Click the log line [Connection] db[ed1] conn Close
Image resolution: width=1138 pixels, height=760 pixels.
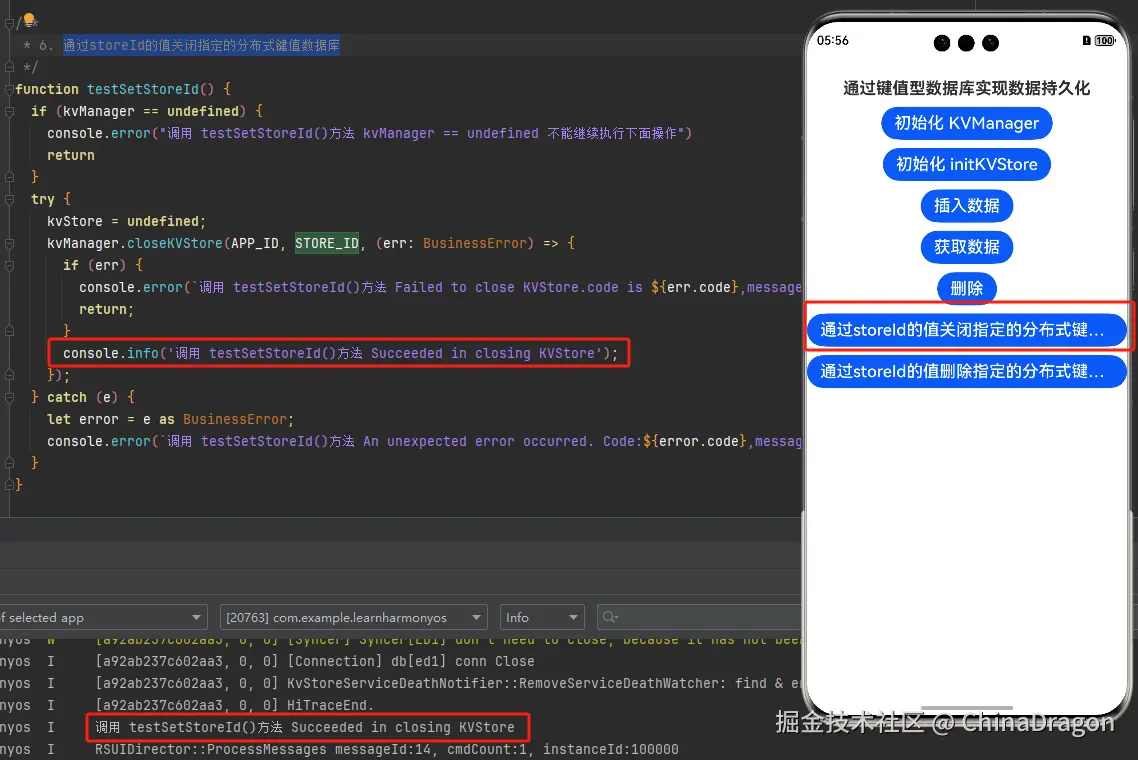[x=314, y=661]
